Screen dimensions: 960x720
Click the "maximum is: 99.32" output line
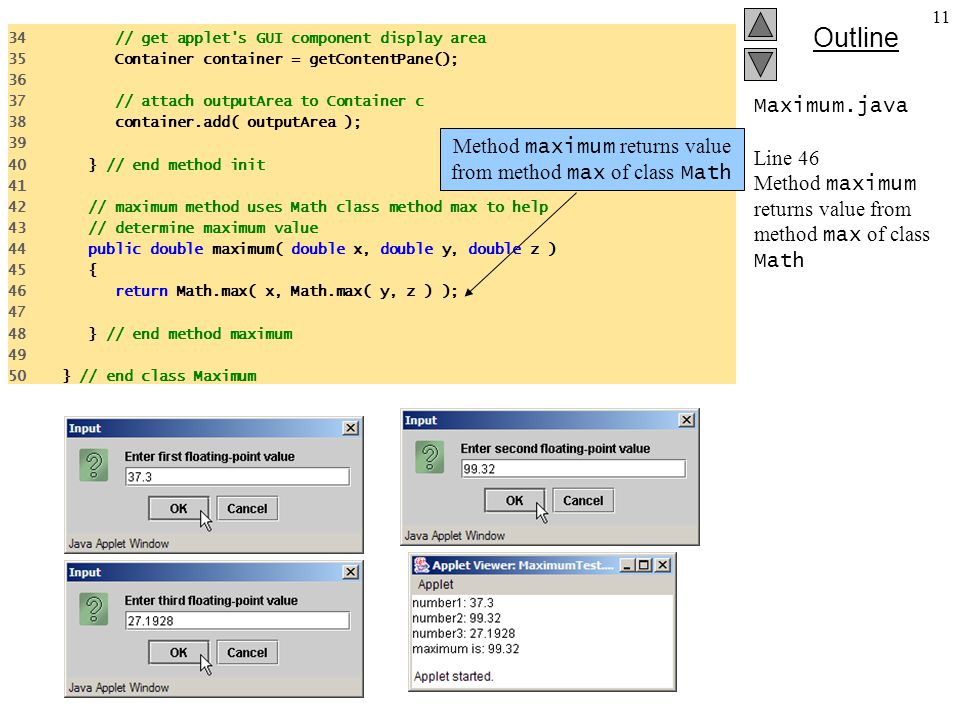pyautogui.click(x=466, y=648)
